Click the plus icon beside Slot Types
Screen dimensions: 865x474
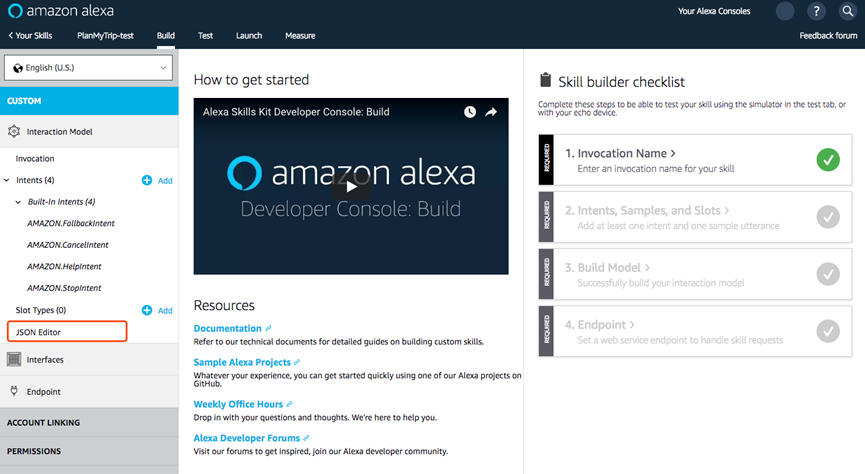pyautogui.click(x=147, y=310)
